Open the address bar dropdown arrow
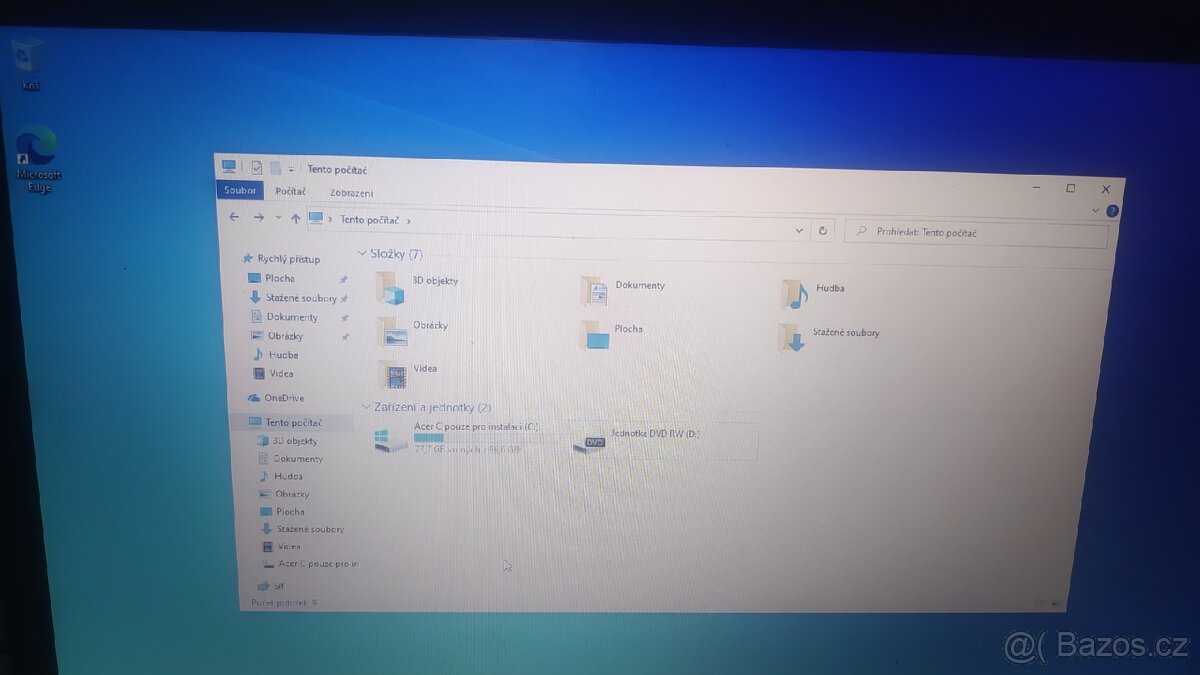1200x675 pixels. [799, 230]
